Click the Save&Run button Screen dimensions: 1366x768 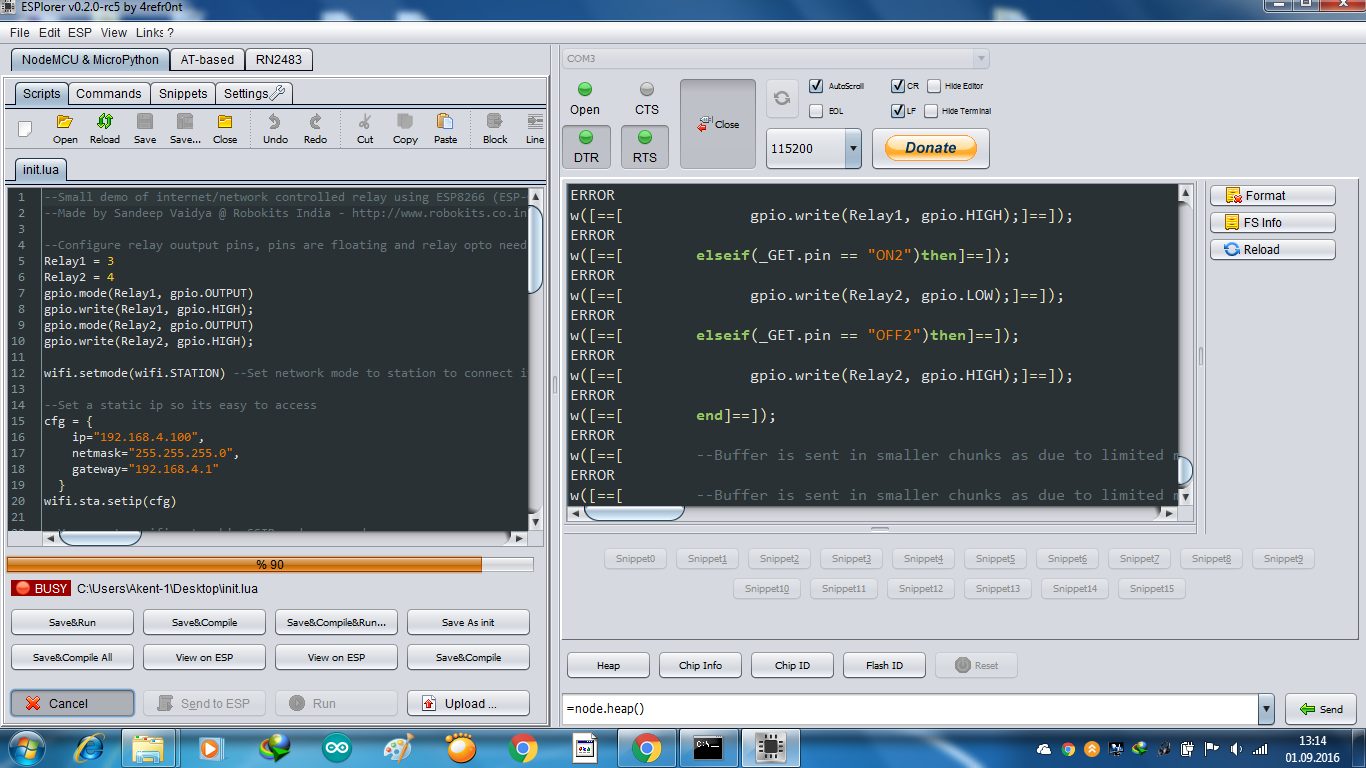tap(72, 622)
